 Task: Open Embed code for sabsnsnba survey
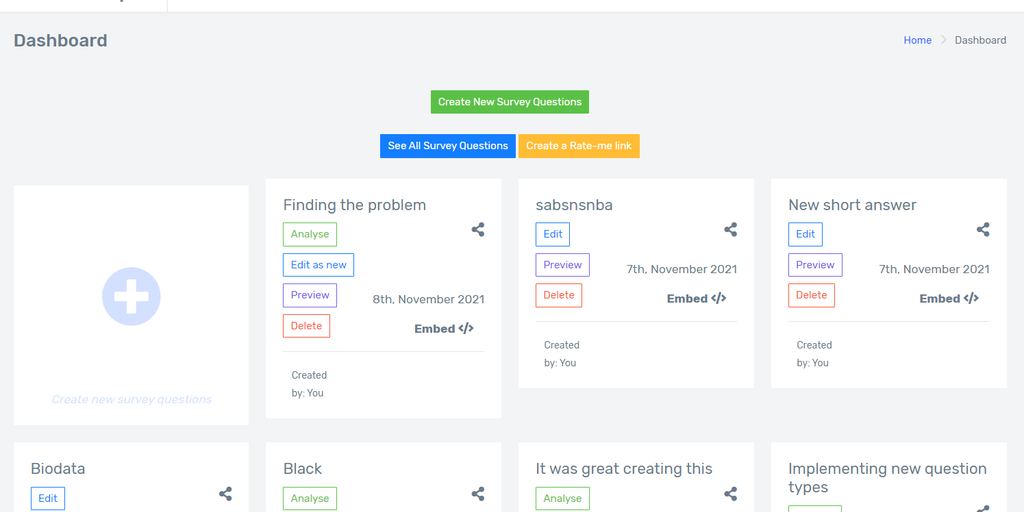696,298
